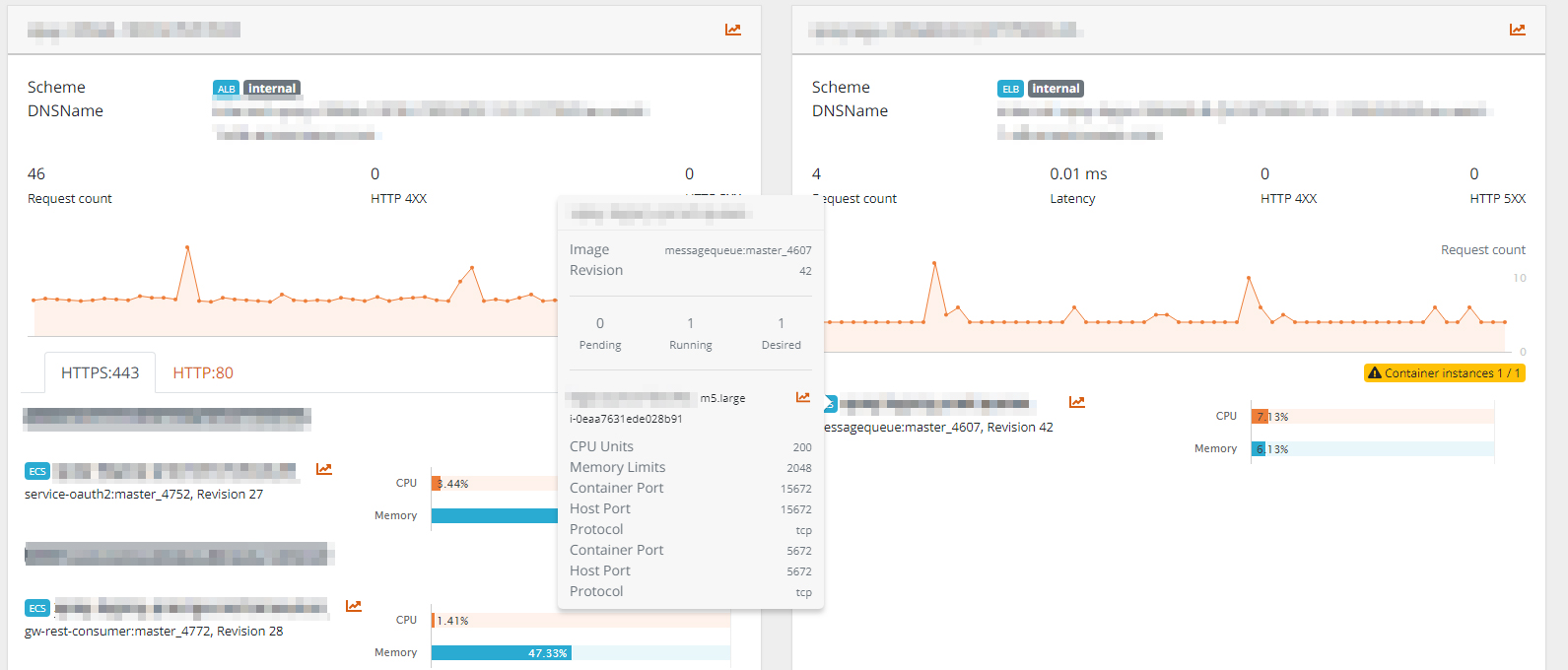1568x670 pixels.
Task: Click the Revision 42 value in popup
Action: tap(805, 271)
